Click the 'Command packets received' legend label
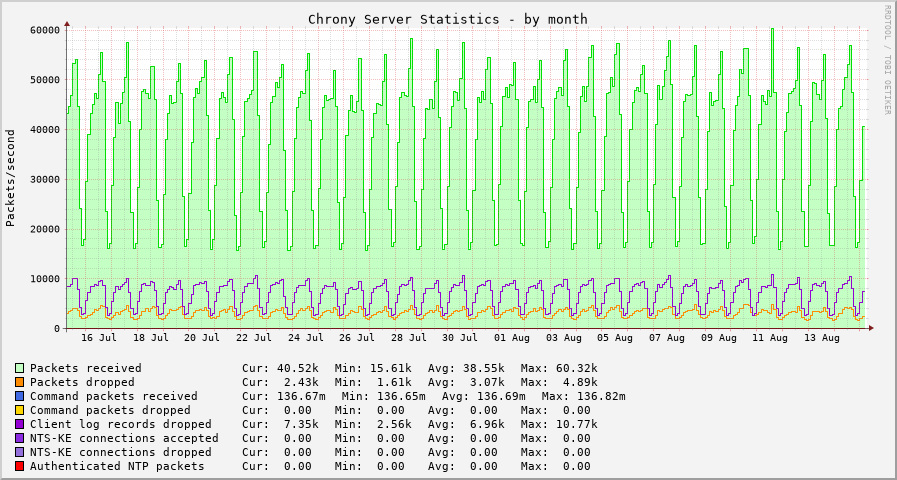 (x=114, y=396)
